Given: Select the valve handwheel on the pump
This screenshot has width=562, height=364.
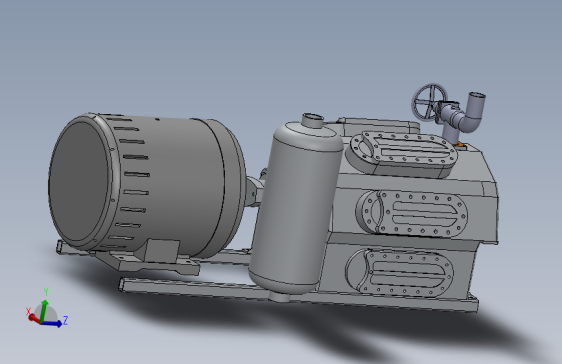Looking at the screenshot, I should tap(429, 102).
